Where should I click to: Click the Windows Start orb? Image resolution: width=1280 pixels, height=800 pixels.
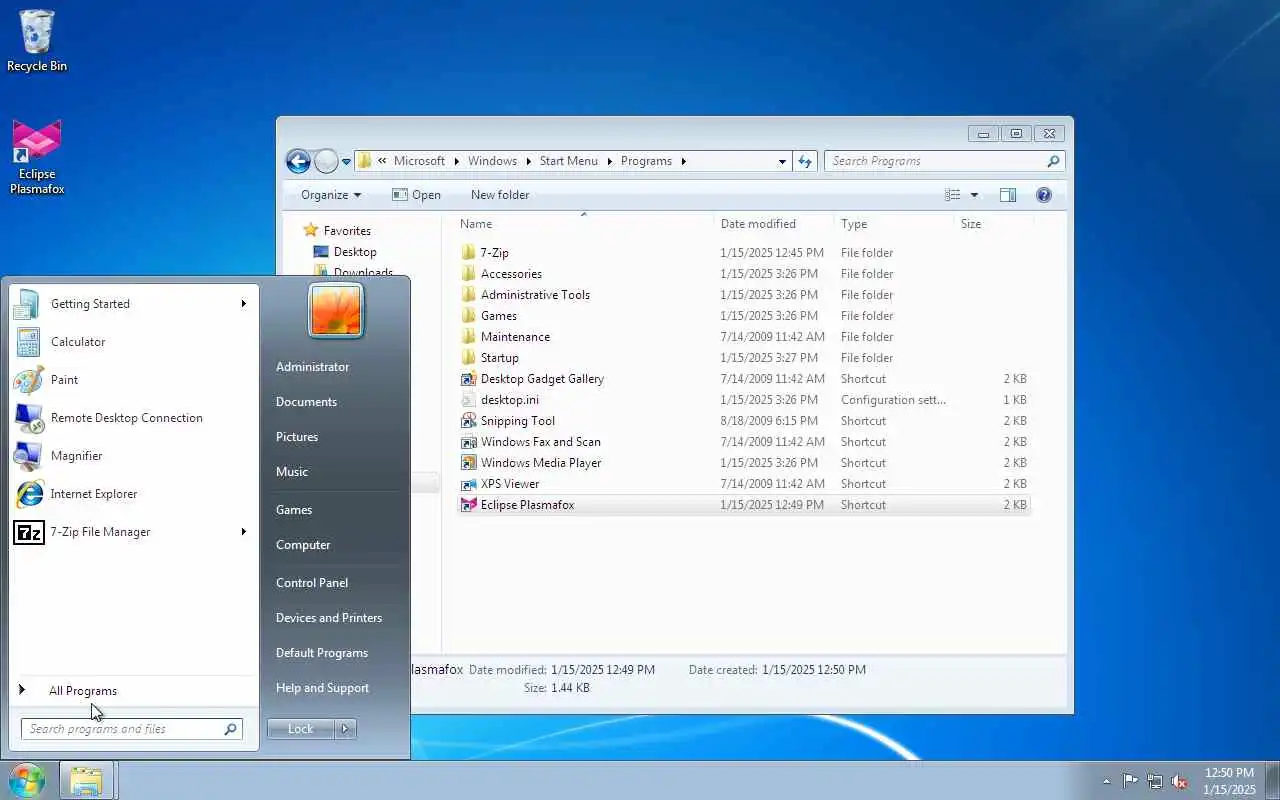point(27,780)
